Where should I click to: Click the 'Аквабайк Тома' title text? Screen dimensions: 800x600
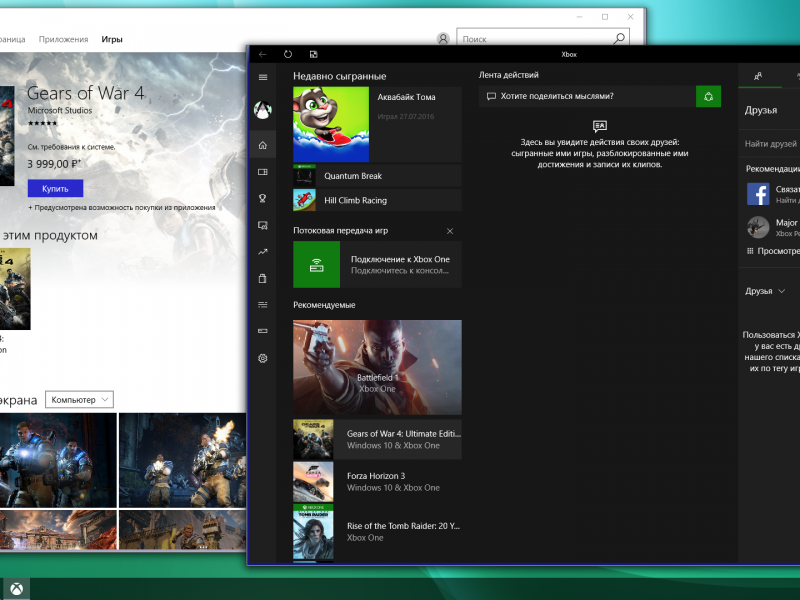(406, 97)
